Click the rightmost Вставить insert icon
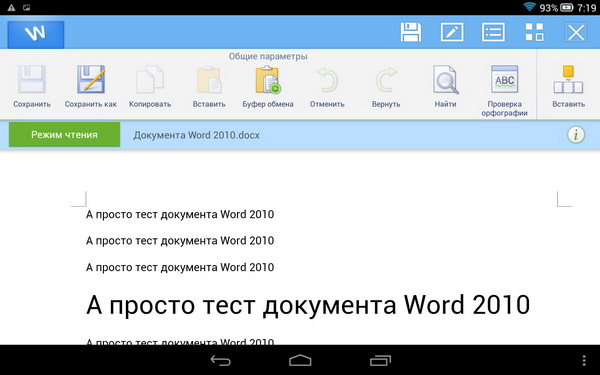The image size is (600, 375). 568,86
